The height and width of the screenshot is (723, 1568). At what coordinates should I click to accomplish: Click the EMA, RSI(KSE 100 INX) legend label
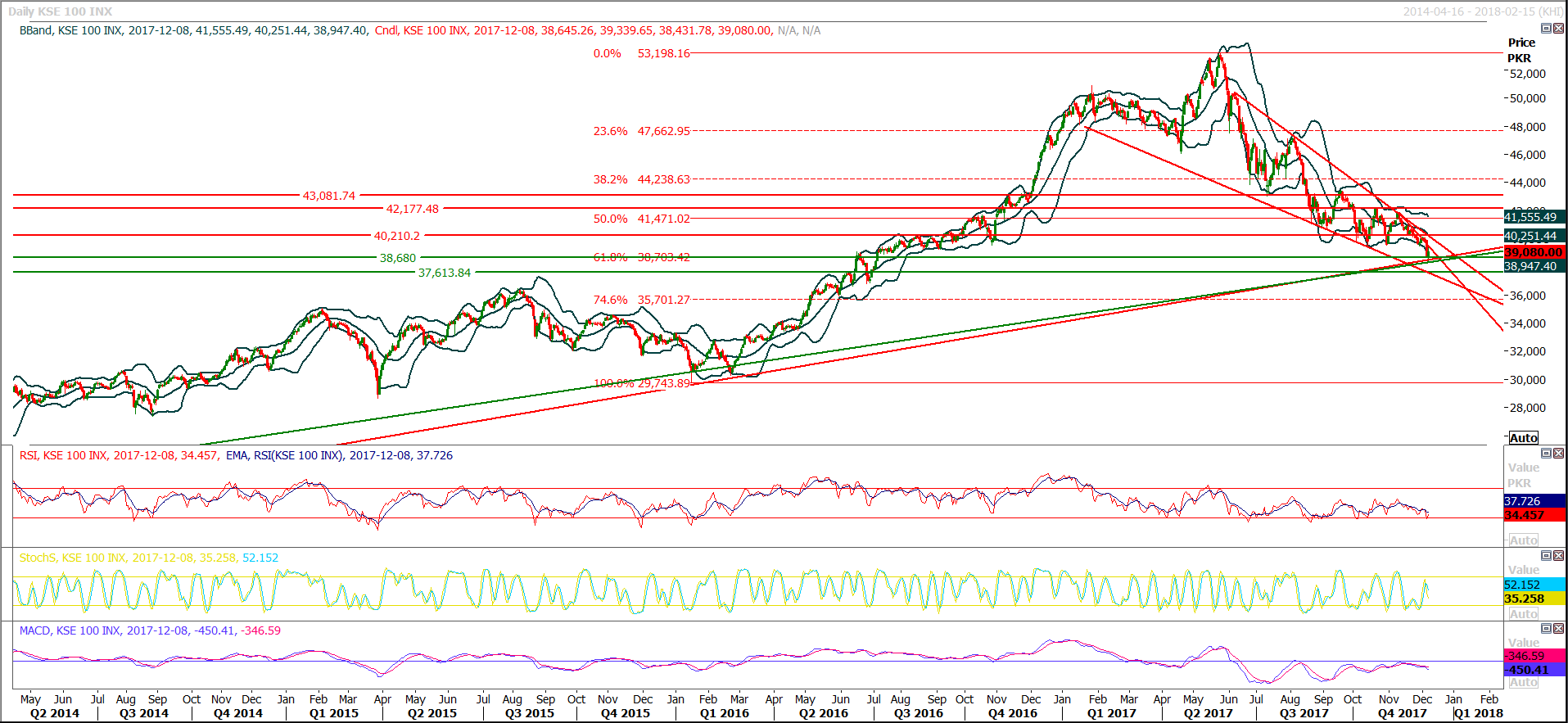[x=339, y=455]
